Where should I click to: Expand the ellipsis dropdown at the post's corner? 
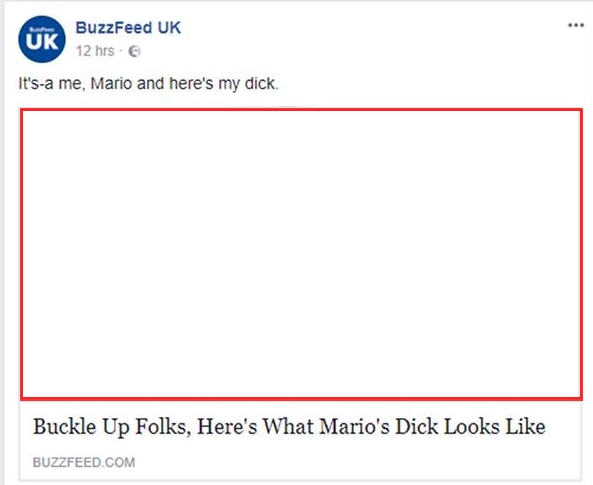click(x=576, y=25)
